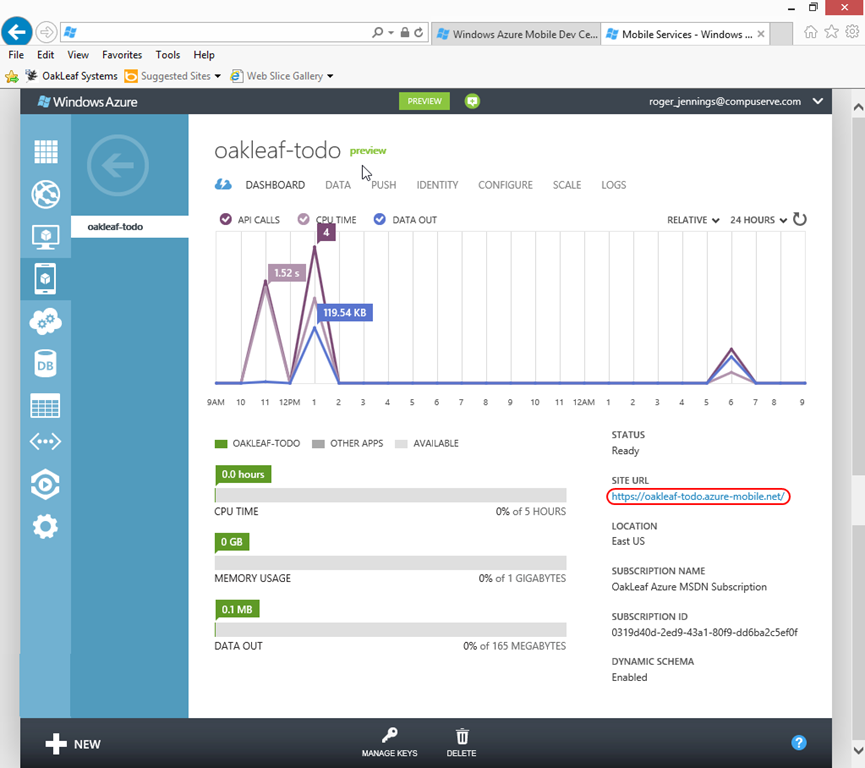
Task: Switch to the SCALE tab
Action: pos(567,185)
